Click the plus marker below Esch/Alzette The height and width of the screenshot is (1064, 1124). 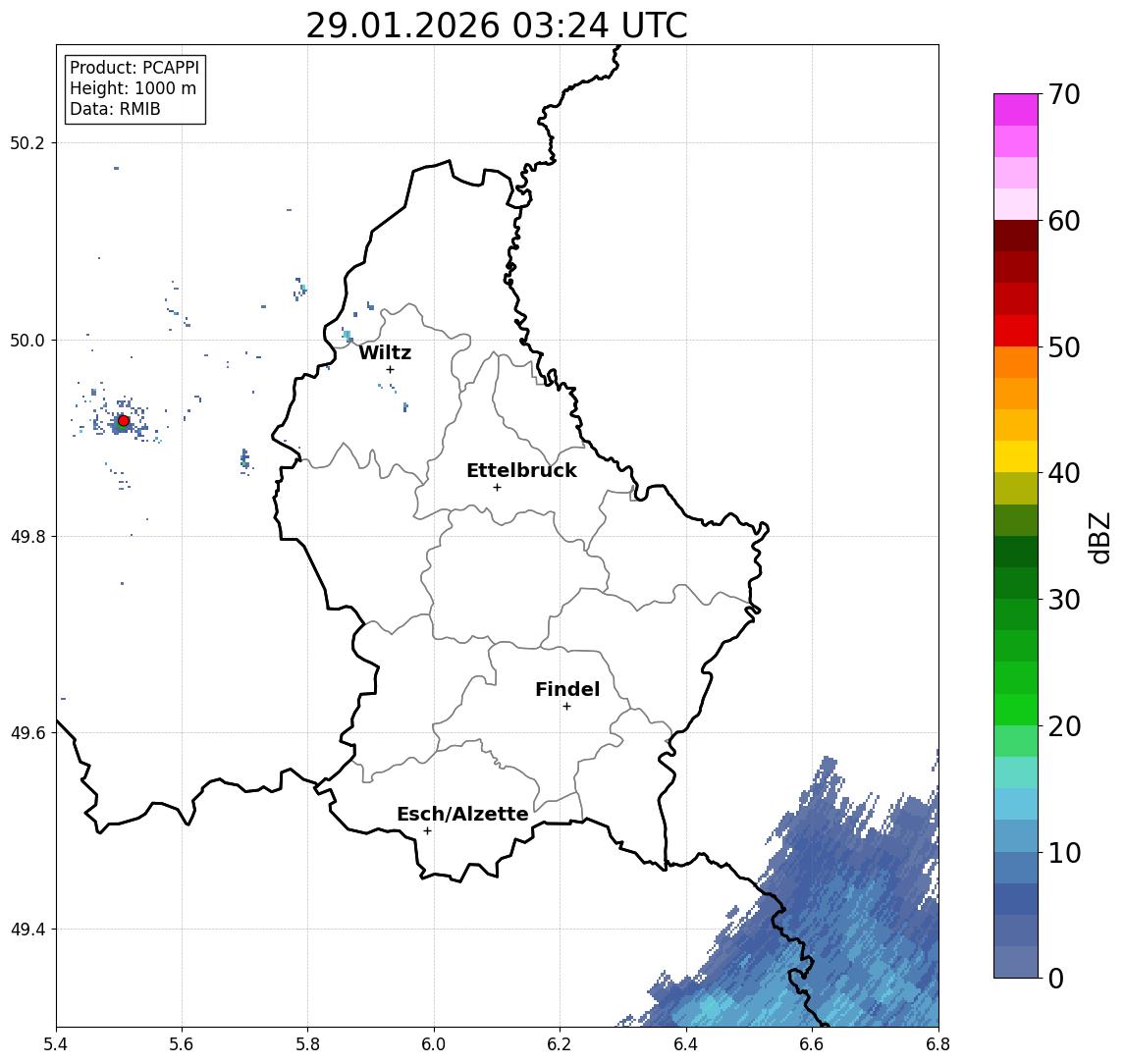427,831
